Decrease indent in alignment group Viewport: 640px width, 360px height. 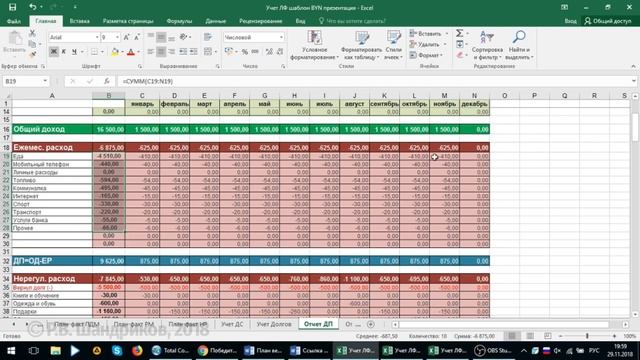coord(183,52)
